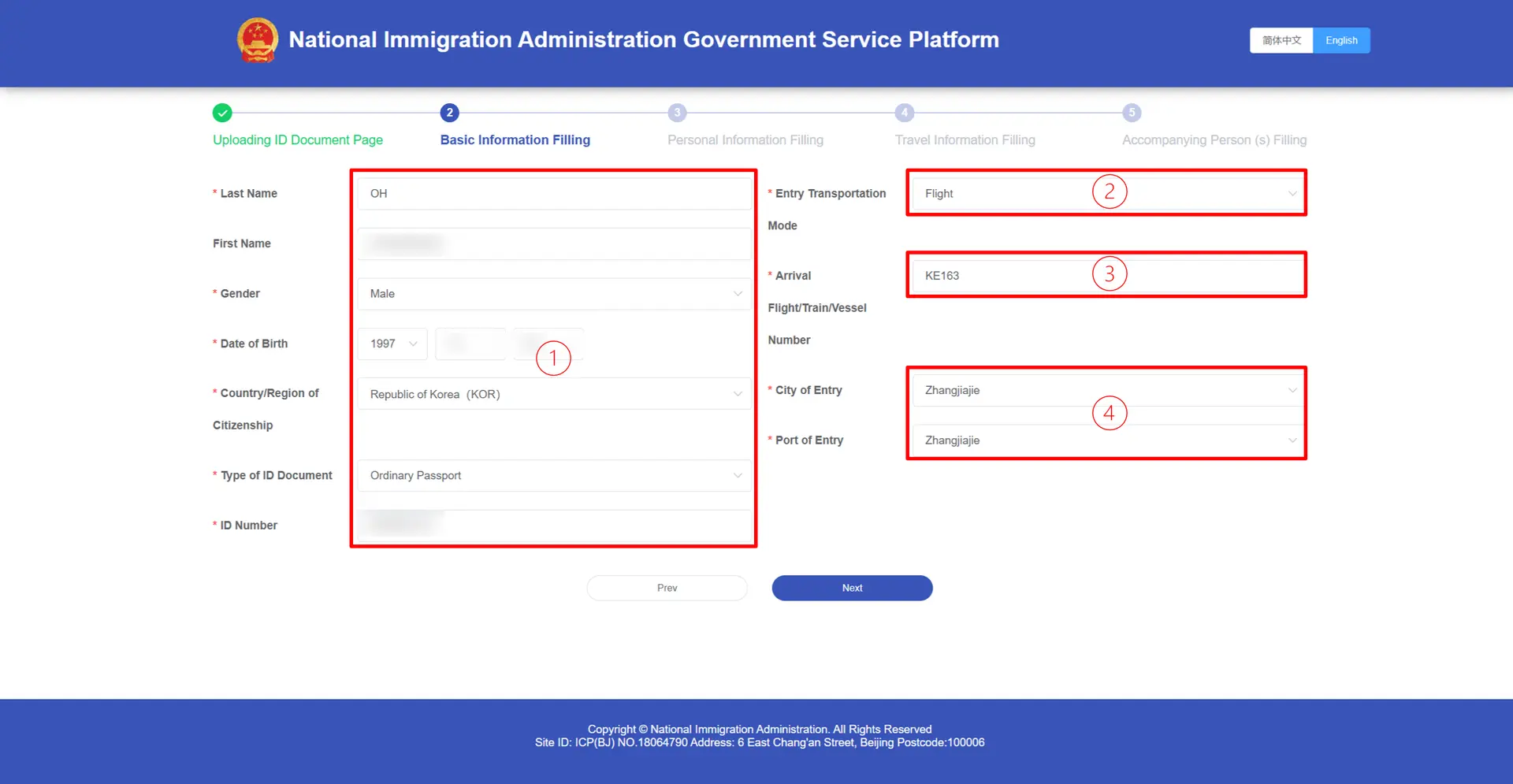Open the Port of Entry dropdown
Viewport: 1513px width, 784px height.
1106,440
